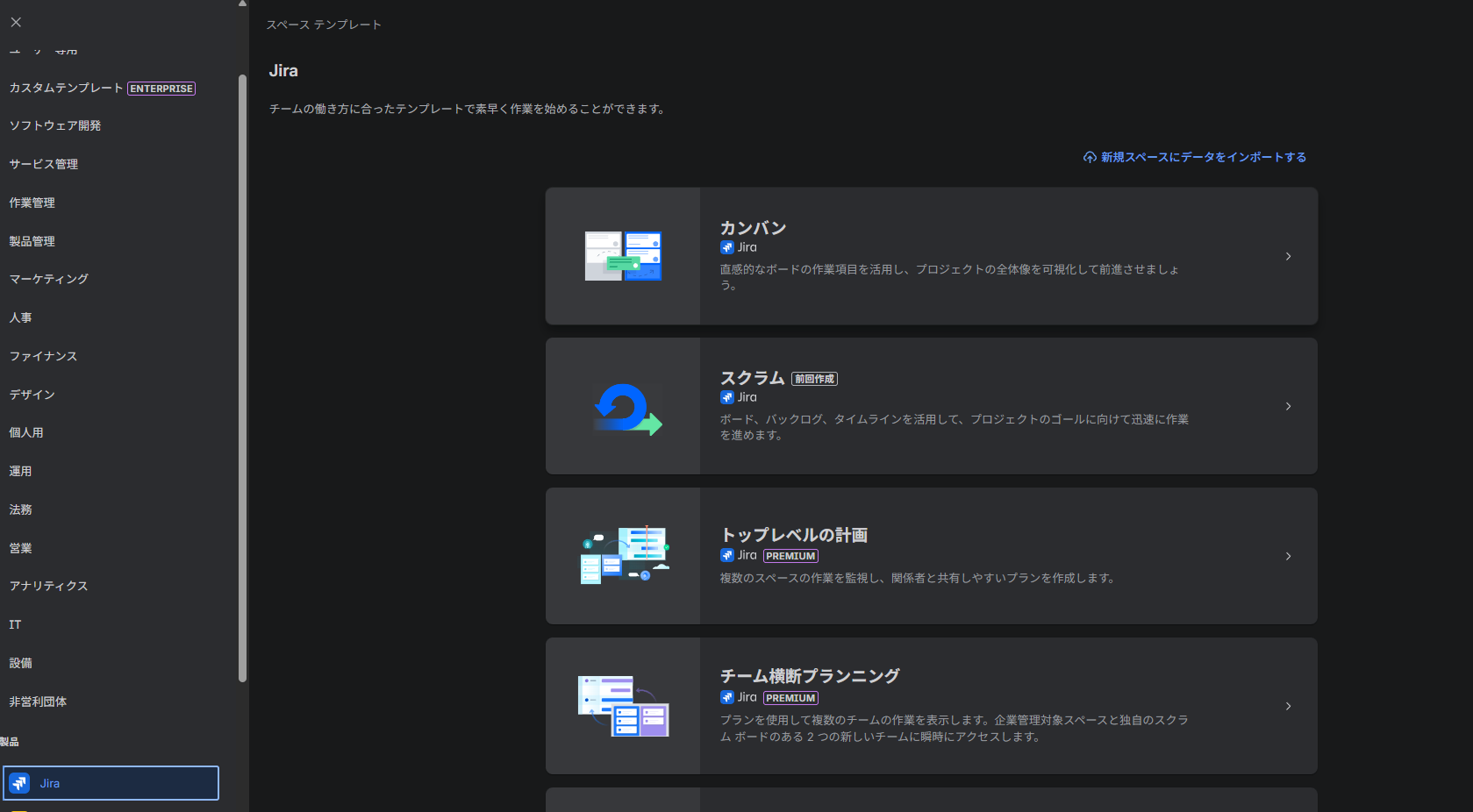Viewport: 1473px width, 812px height.
Task: Open the スクラム template illustration
Action: click(627, 409)
